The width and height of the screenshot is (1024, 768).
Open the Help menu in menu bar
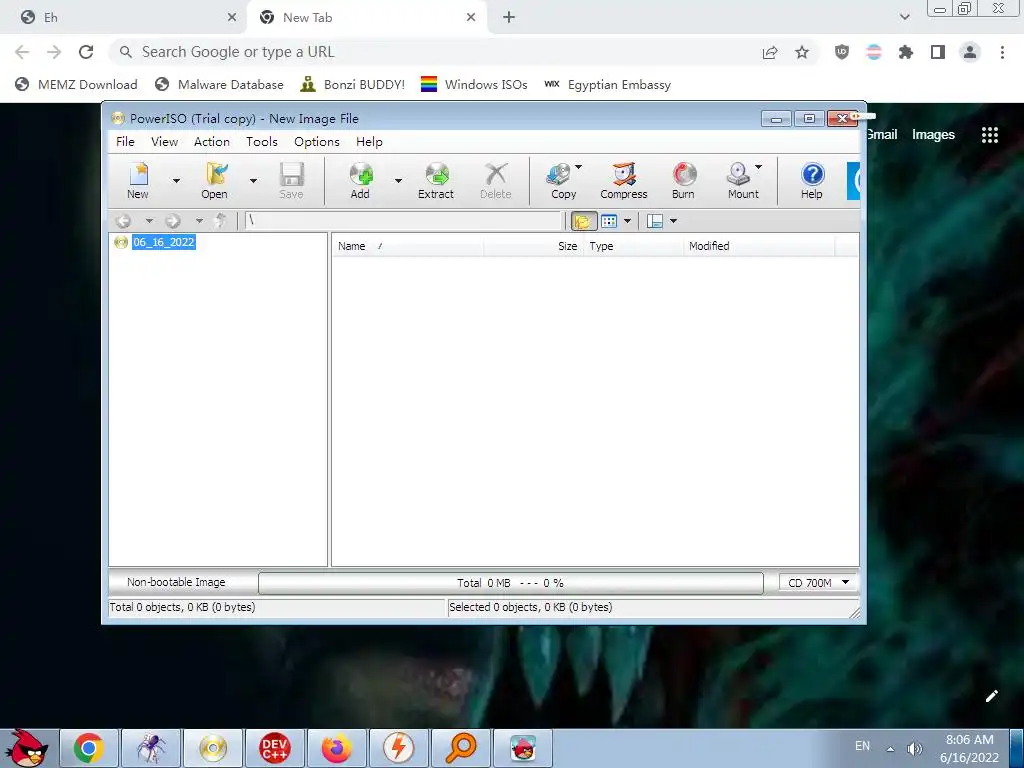click(369, 142)
